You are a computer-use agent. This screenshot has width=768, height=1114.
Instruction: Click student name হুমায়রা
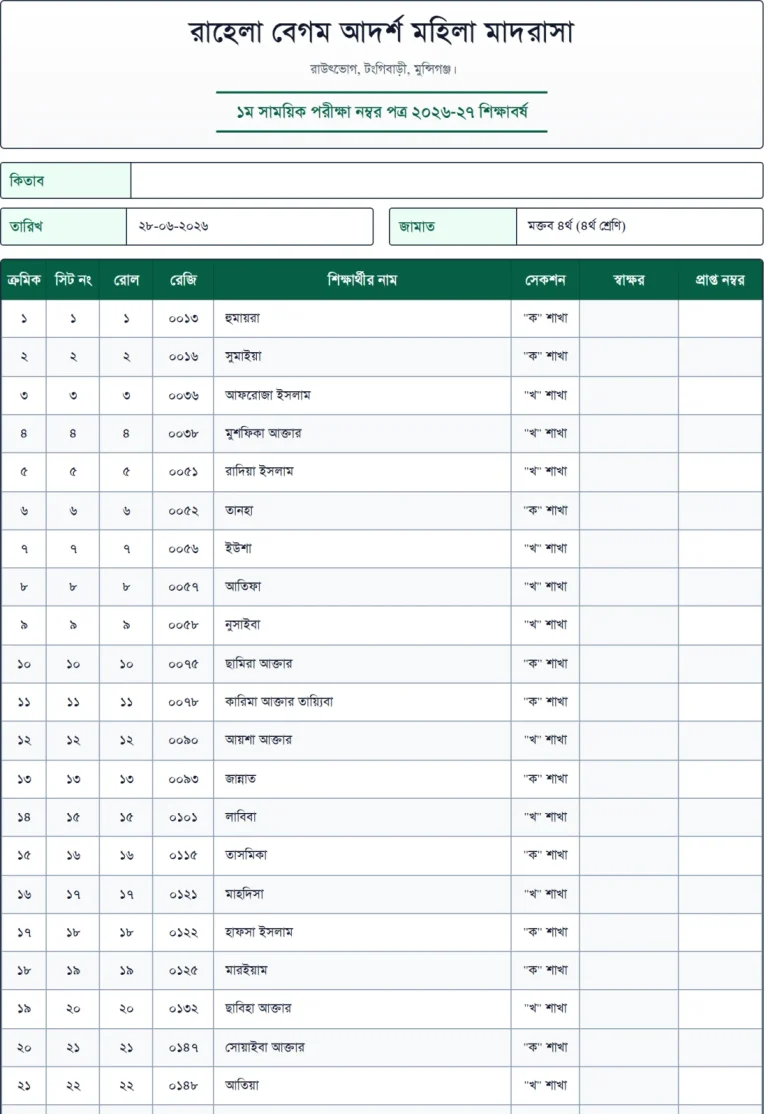[x=242, y=318]
